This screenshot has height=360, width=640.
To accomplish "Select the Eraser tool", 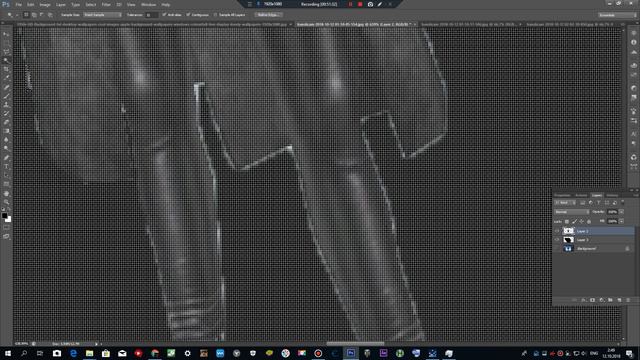I will coord(6,122).
